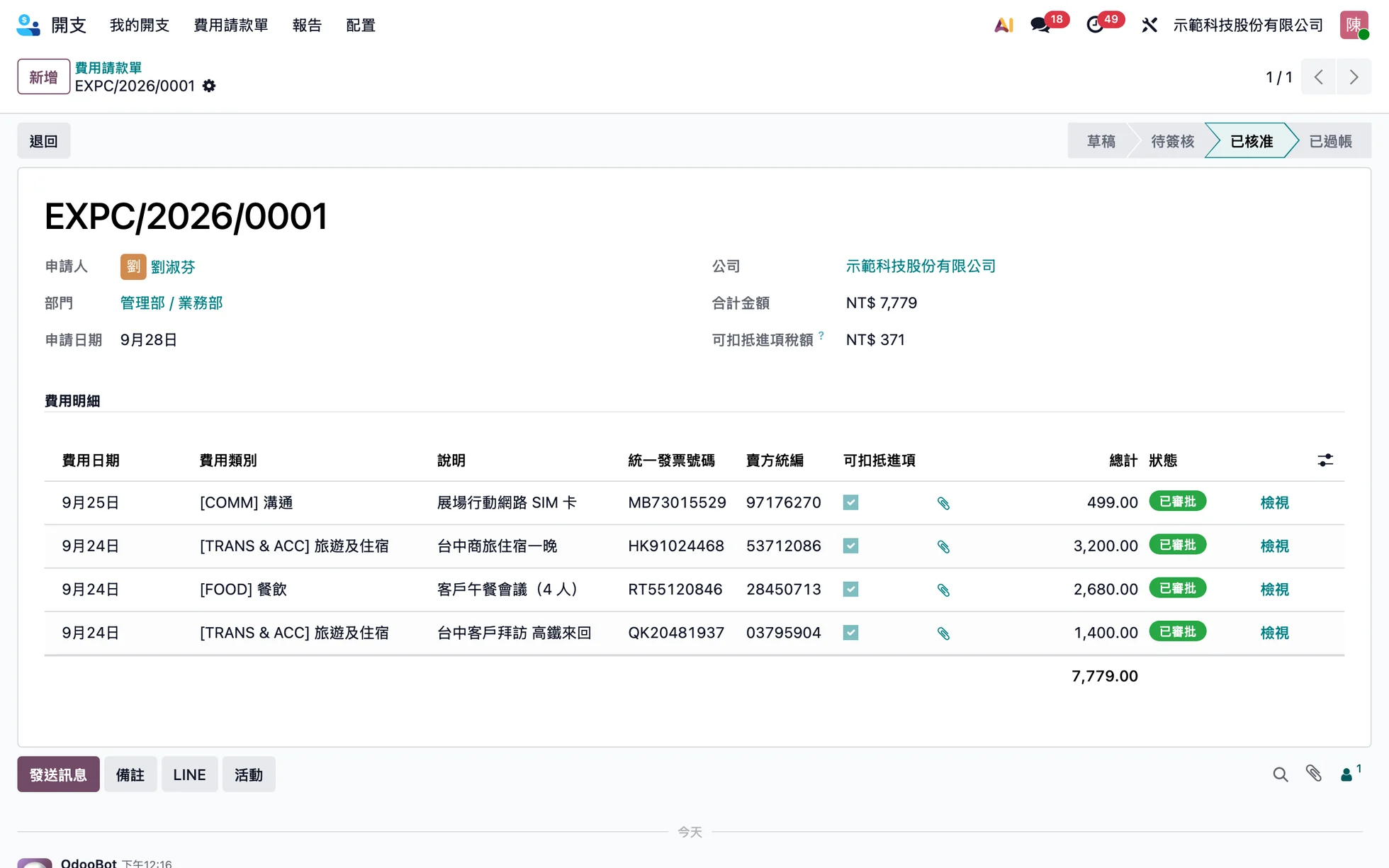
Task: Open the 費用請款單 breadcrumb link
Action: pos(108,67)
